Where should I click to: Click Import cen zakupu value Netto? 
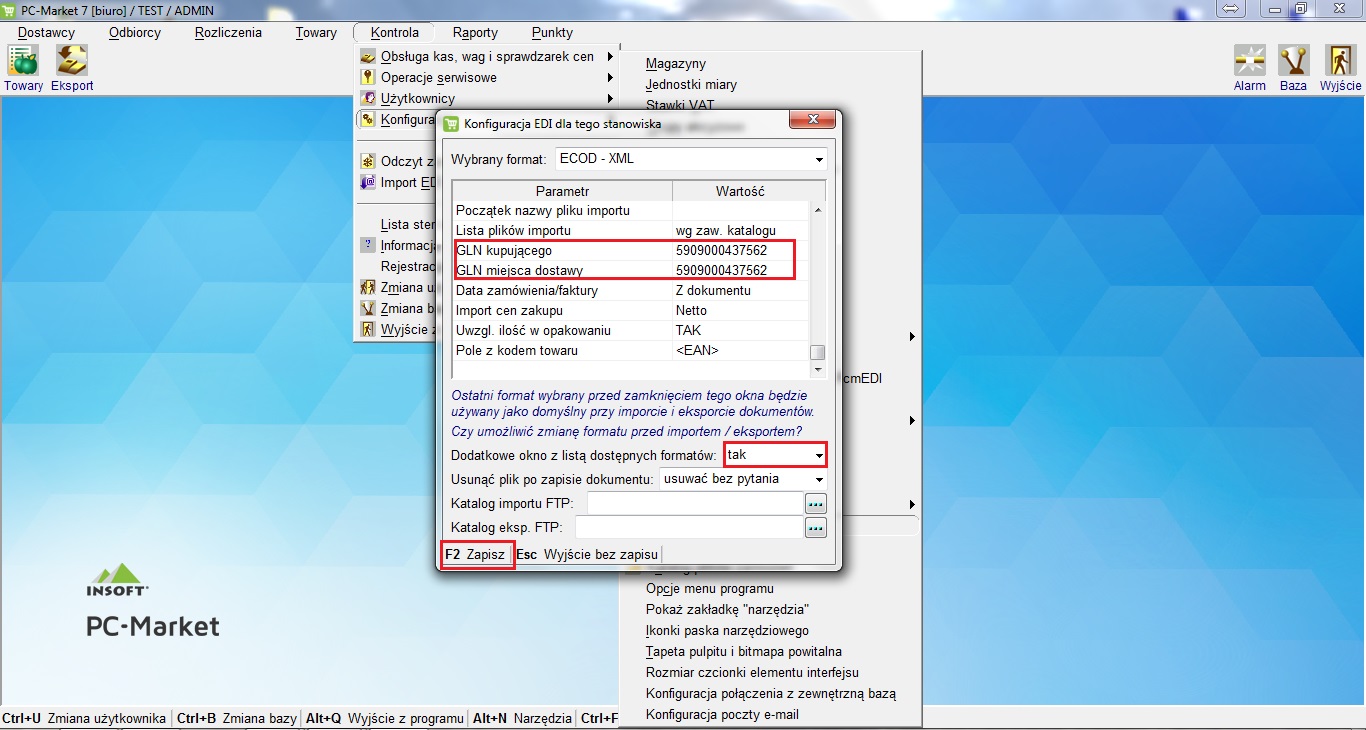coord(740,311)
